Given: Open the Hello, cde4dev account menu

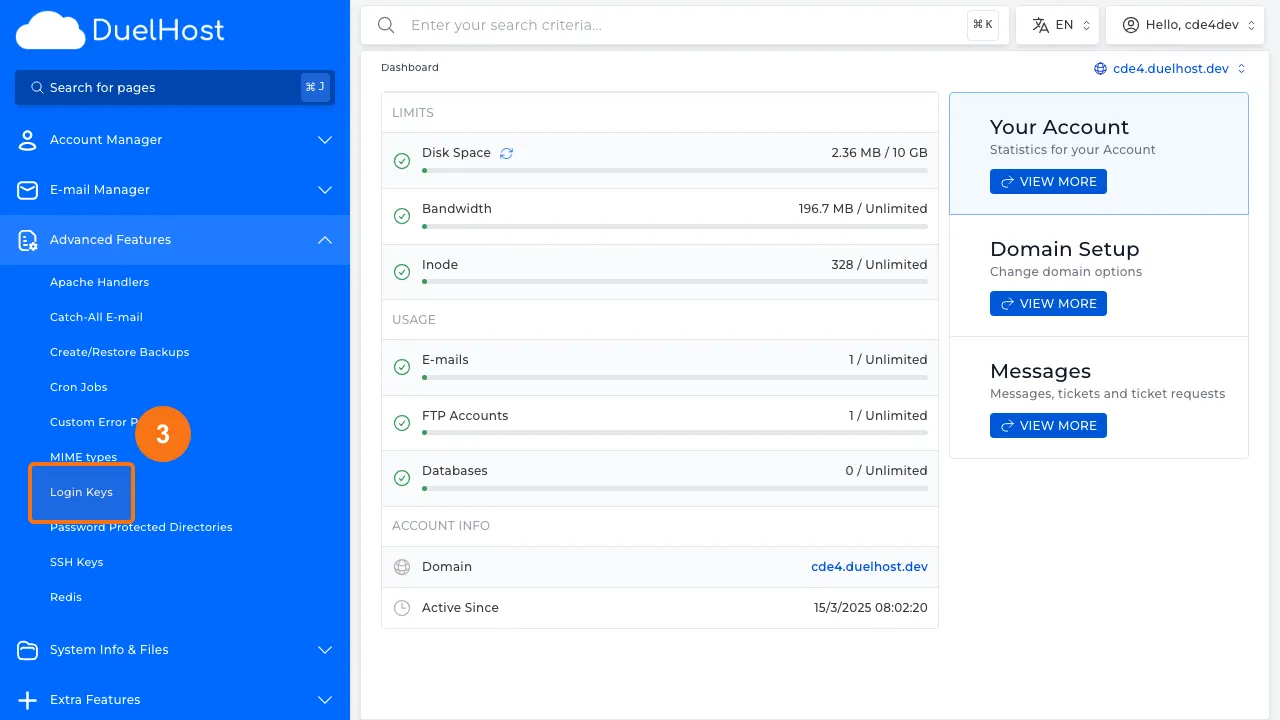Looking at the screenshot, I should coord(1185,24).
